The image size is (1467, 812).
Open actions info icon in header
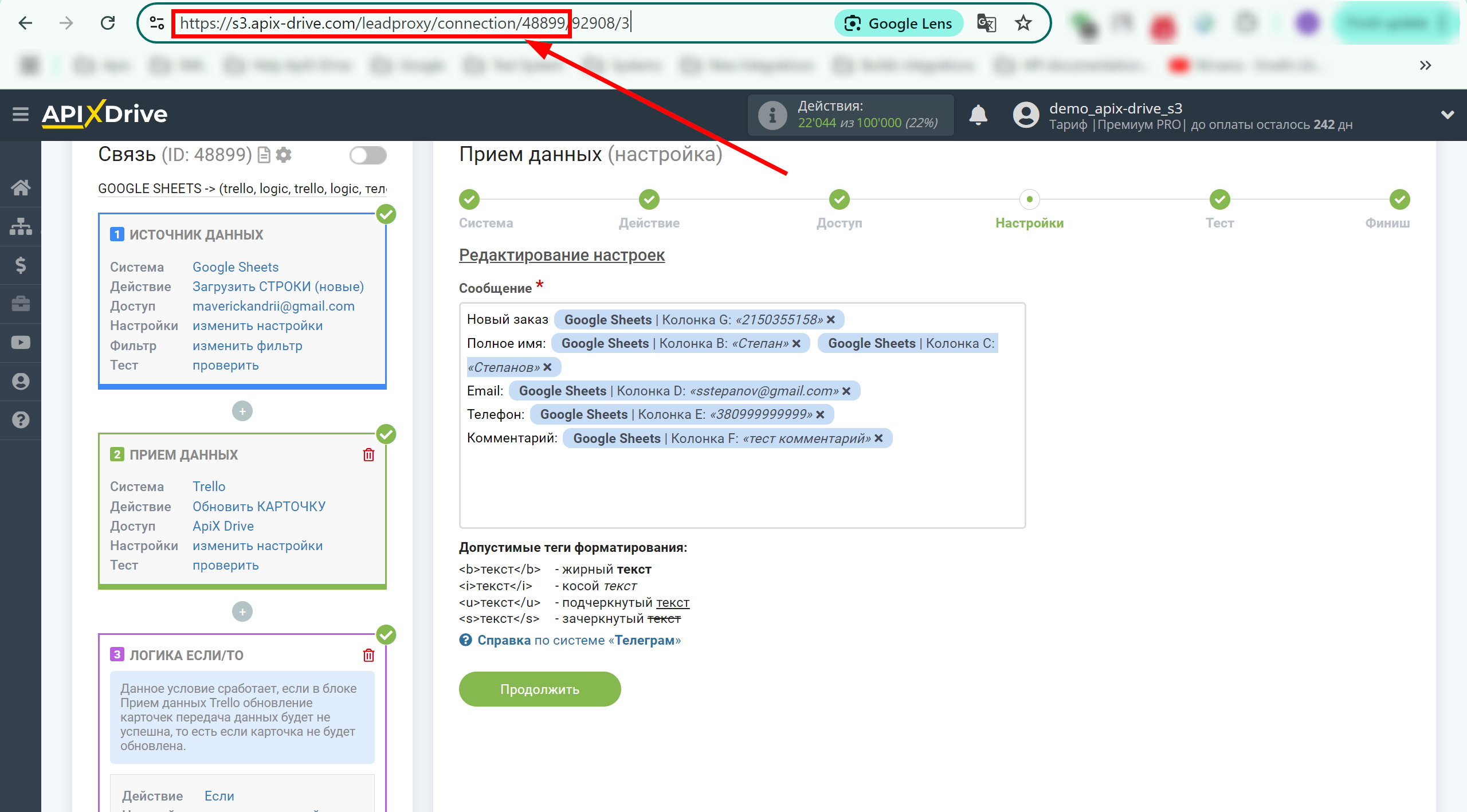click(772, 115)
